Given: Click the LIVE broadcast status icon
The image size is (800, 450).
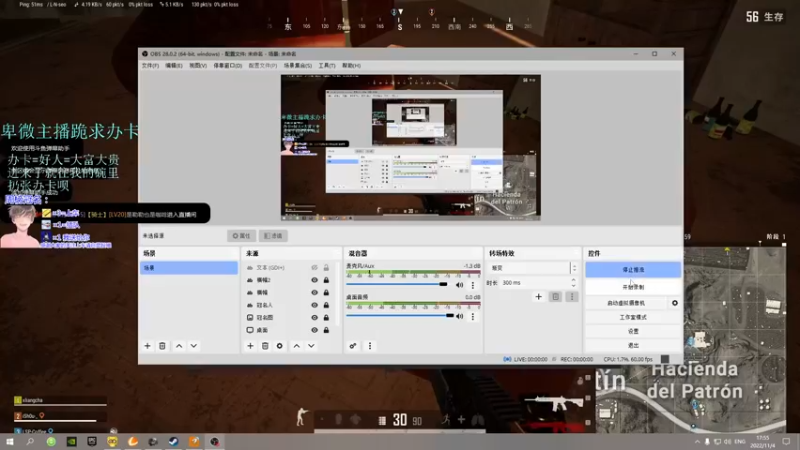Looking at the screenshot, I should point(507,359).
